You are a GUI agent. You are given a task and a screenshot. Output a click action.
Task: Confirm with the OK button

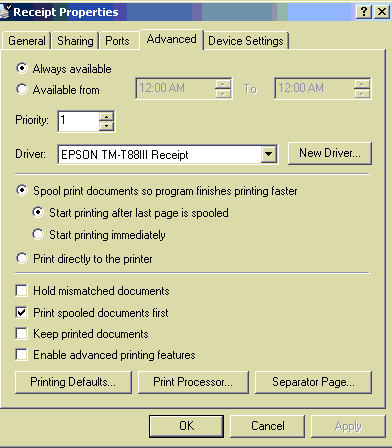186,426
